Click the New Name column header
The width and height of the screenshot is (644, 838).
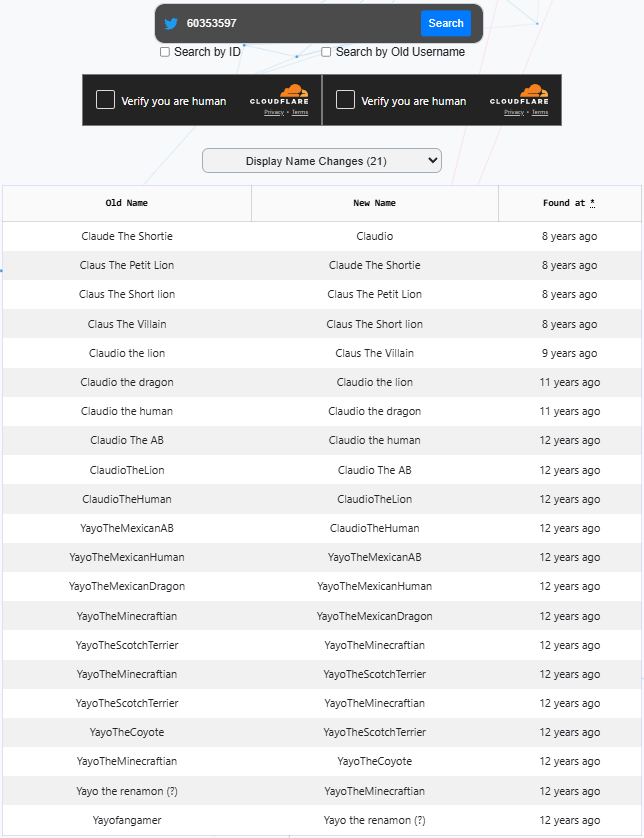pyautogui.click(x=375, y=203)
